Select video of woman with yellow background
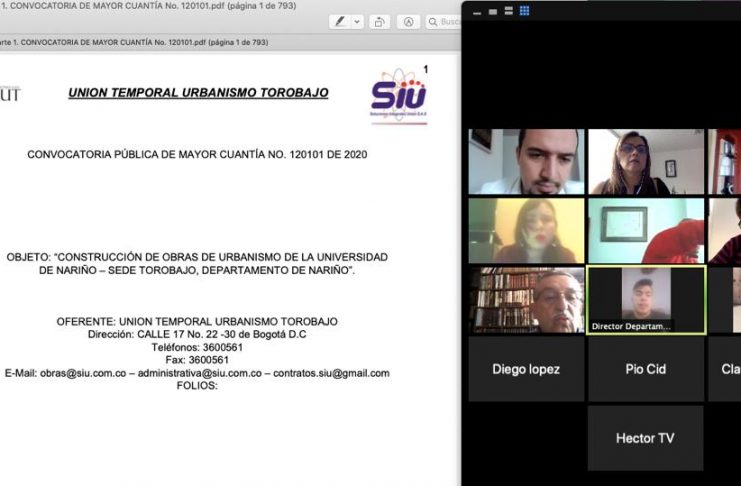Image resolution: width=741 pixels, height=486 pixels. [x=526, y=231]
